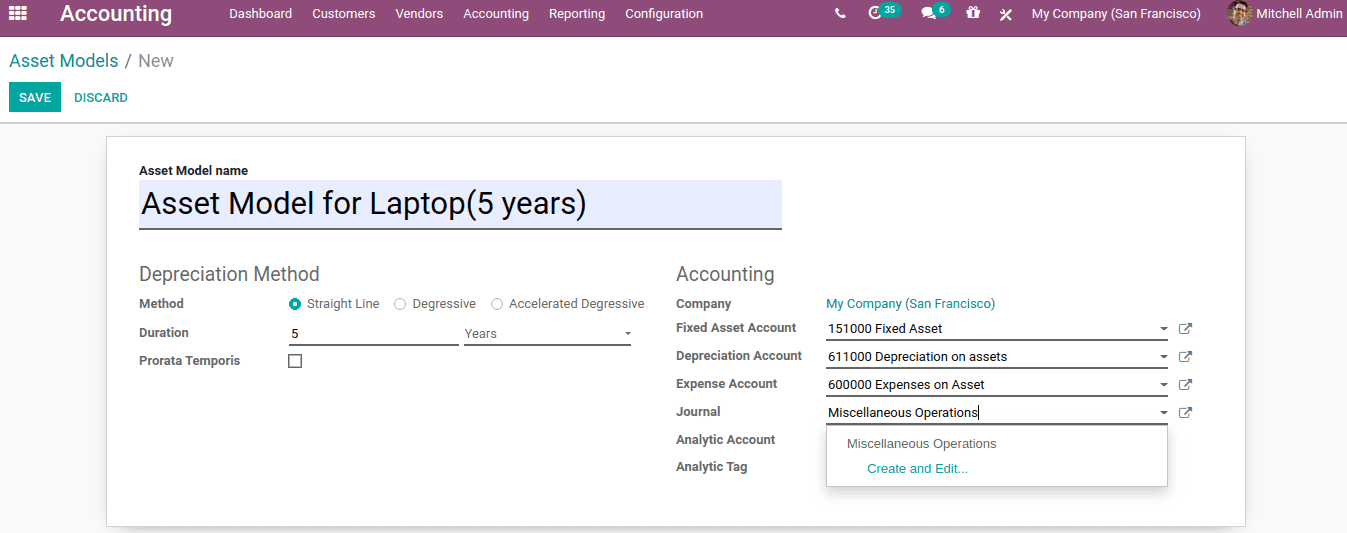Screen dimensions: 1347x533
Task: Open Depreciation Account external link icon
Action: point(1185,356)
